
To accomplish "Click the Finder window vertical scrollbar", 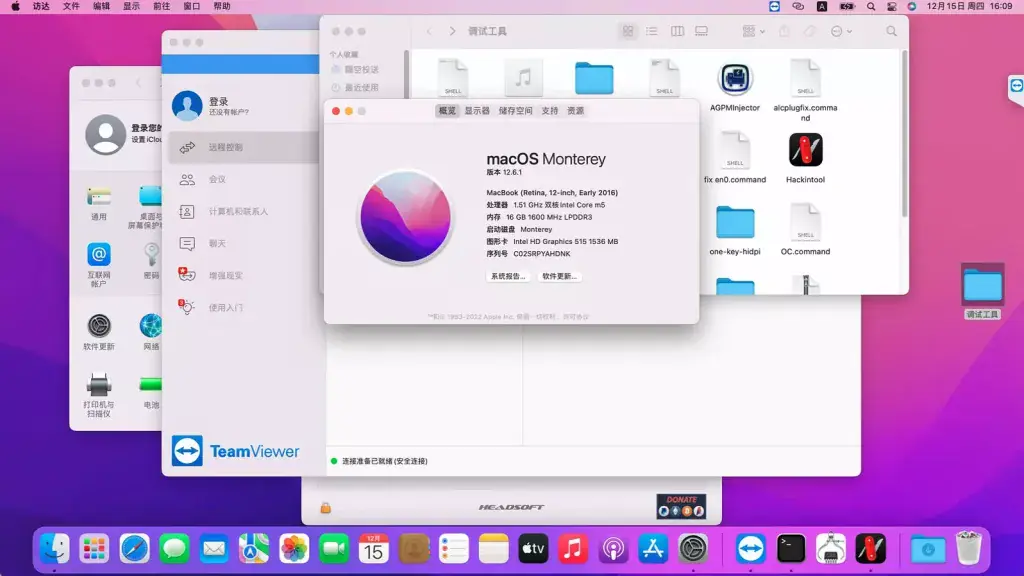I will click(x=904, y=134).
